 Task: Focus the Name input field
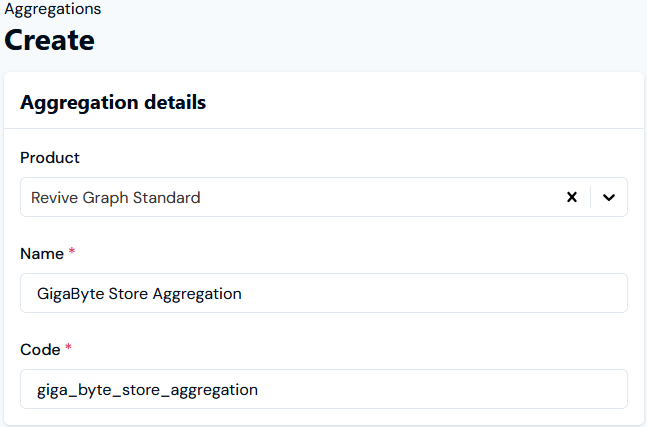(x=323, y=293)
